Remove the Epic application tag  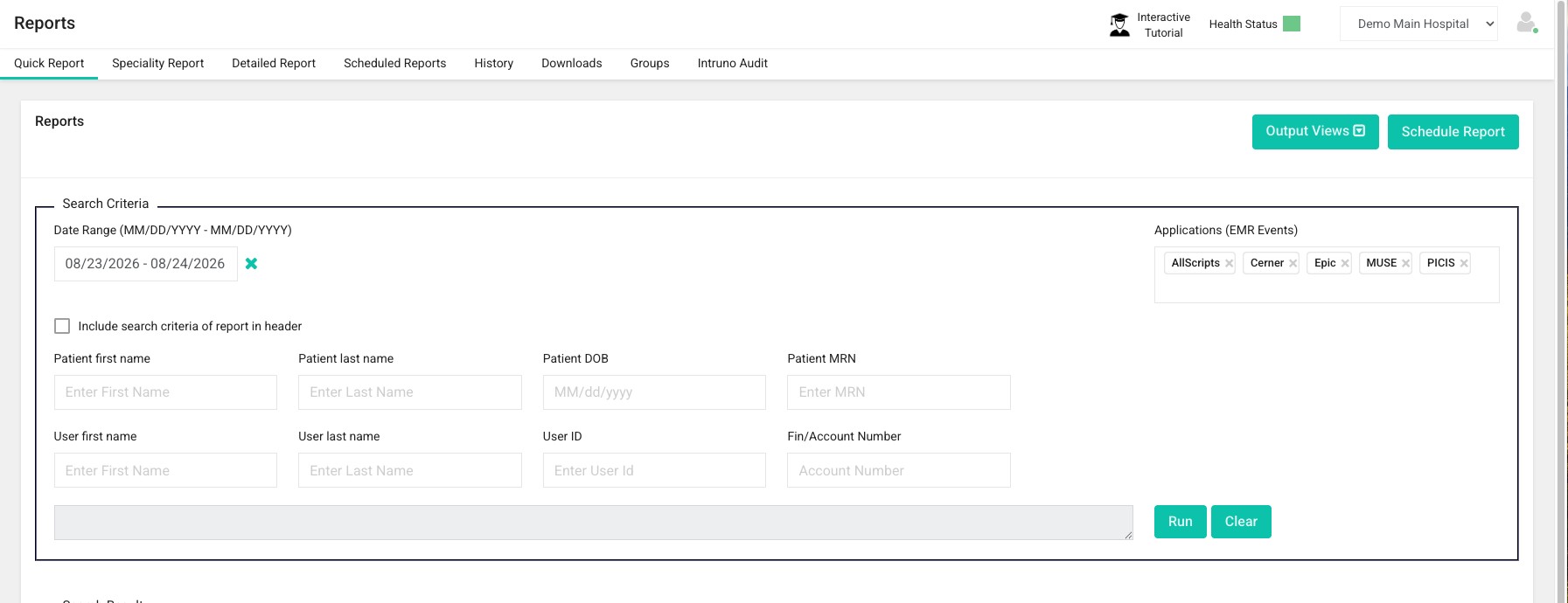1345,263
